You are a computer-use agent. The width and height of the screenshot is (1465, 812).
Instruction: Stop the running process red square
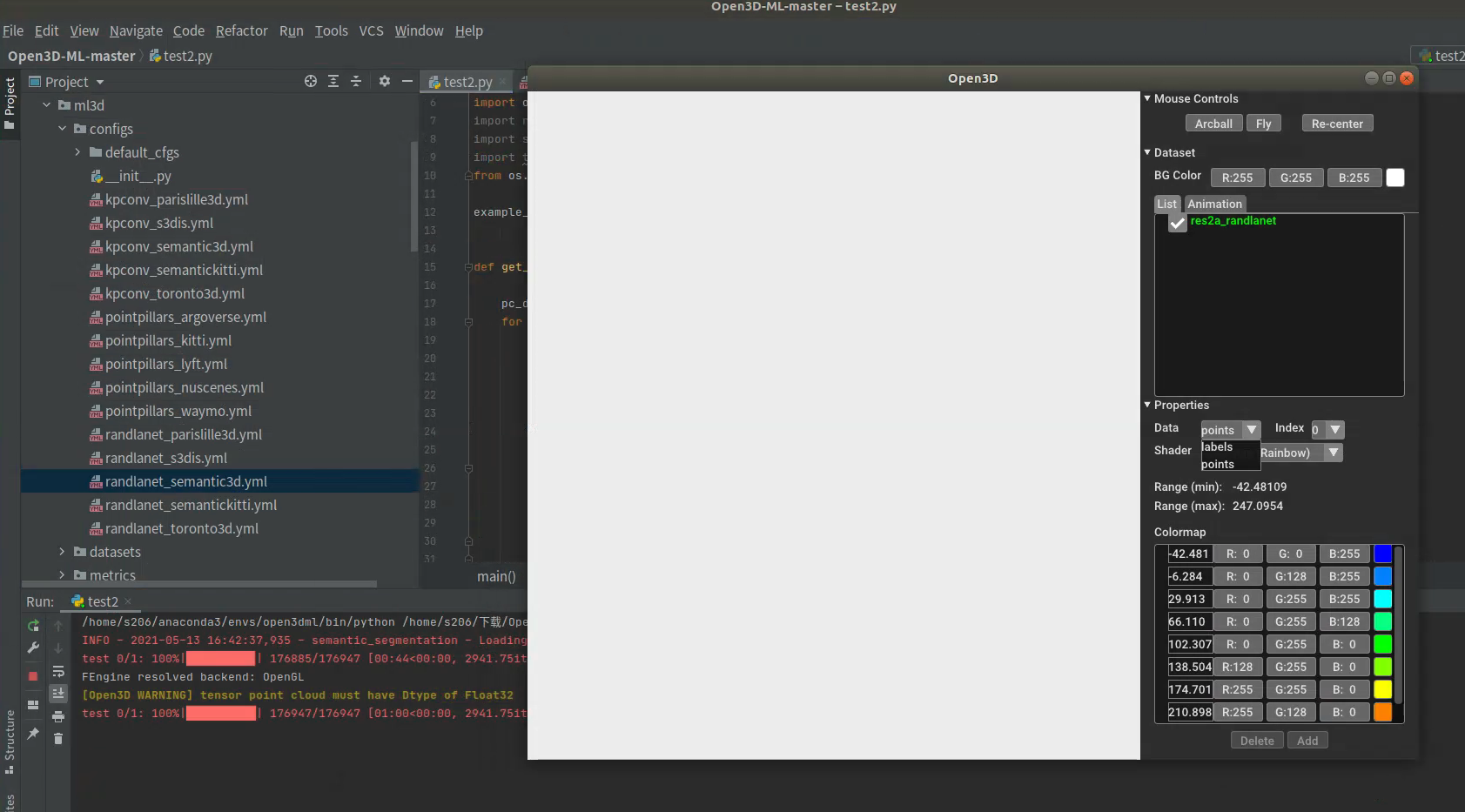(33, 675)
